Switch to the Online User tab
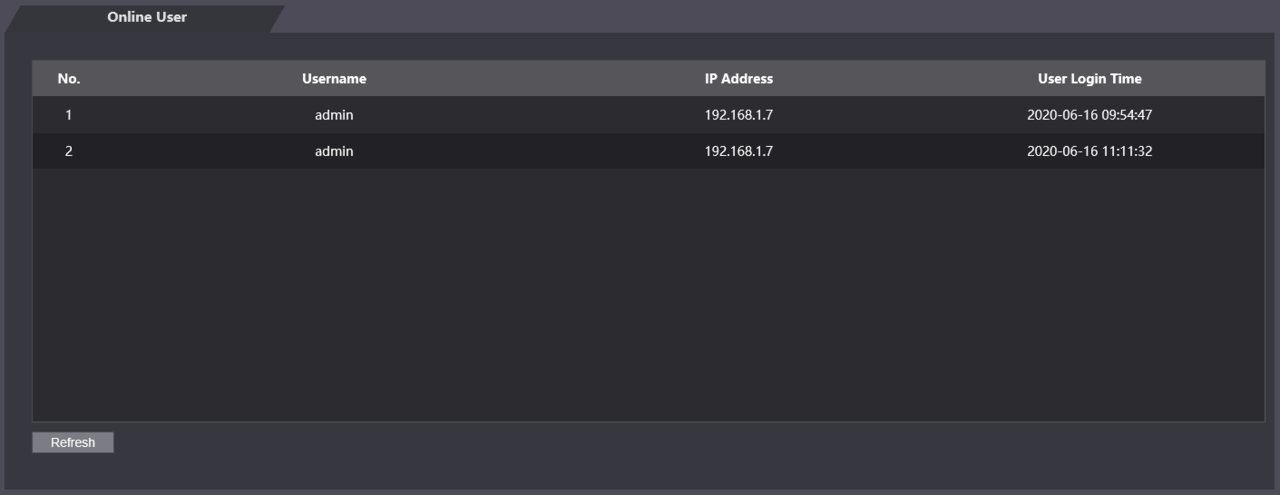Image resolution: width=1280 pixels, height=495 pixels. (x=147, y=17)
